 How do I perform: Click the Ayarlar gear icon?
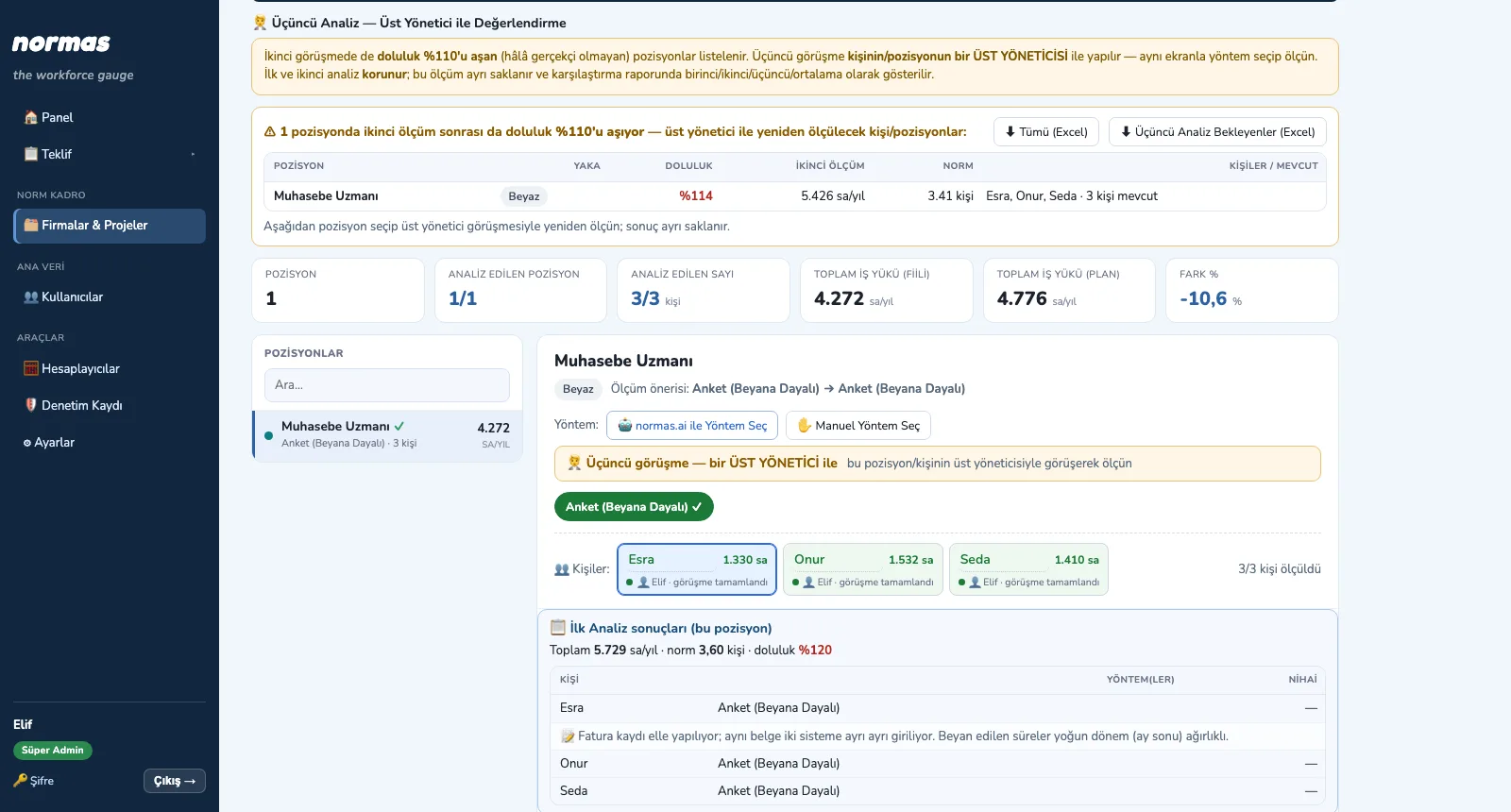tap(27, 443)
